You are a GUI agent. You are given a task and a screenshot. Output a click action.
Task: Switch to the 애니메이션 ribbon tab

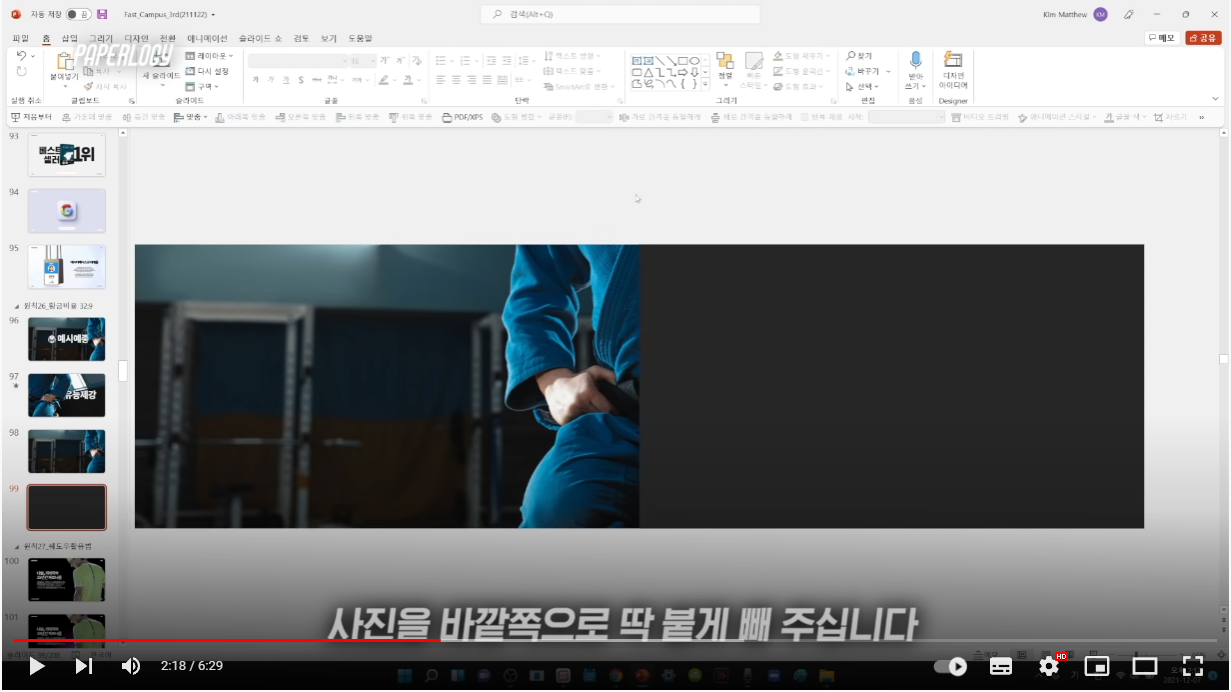pyautogui.click(x=207, y=38)
